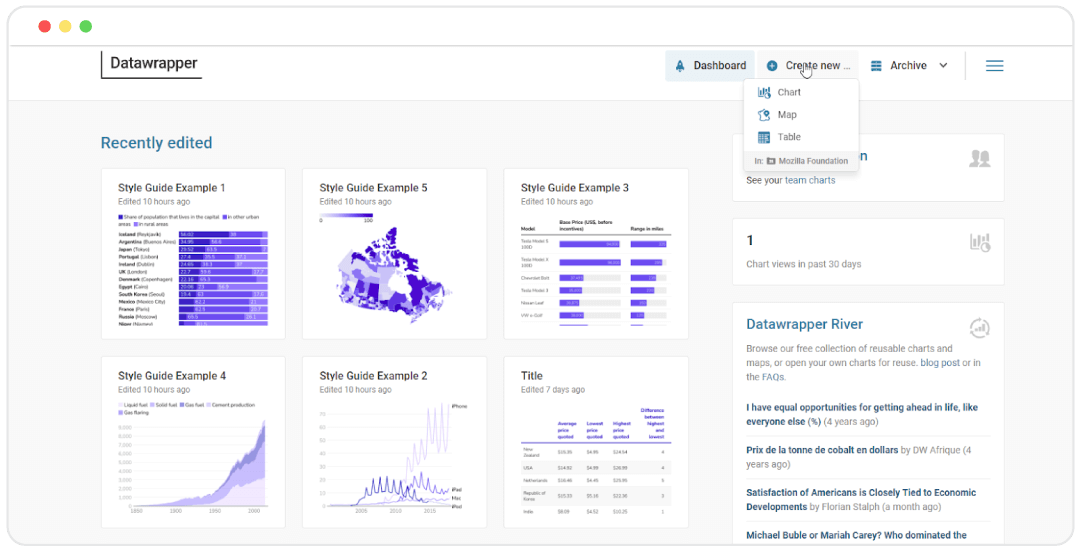Go to the Dashboard tab
This screenshot has height=551, width=1080.
tap(709, 66)
